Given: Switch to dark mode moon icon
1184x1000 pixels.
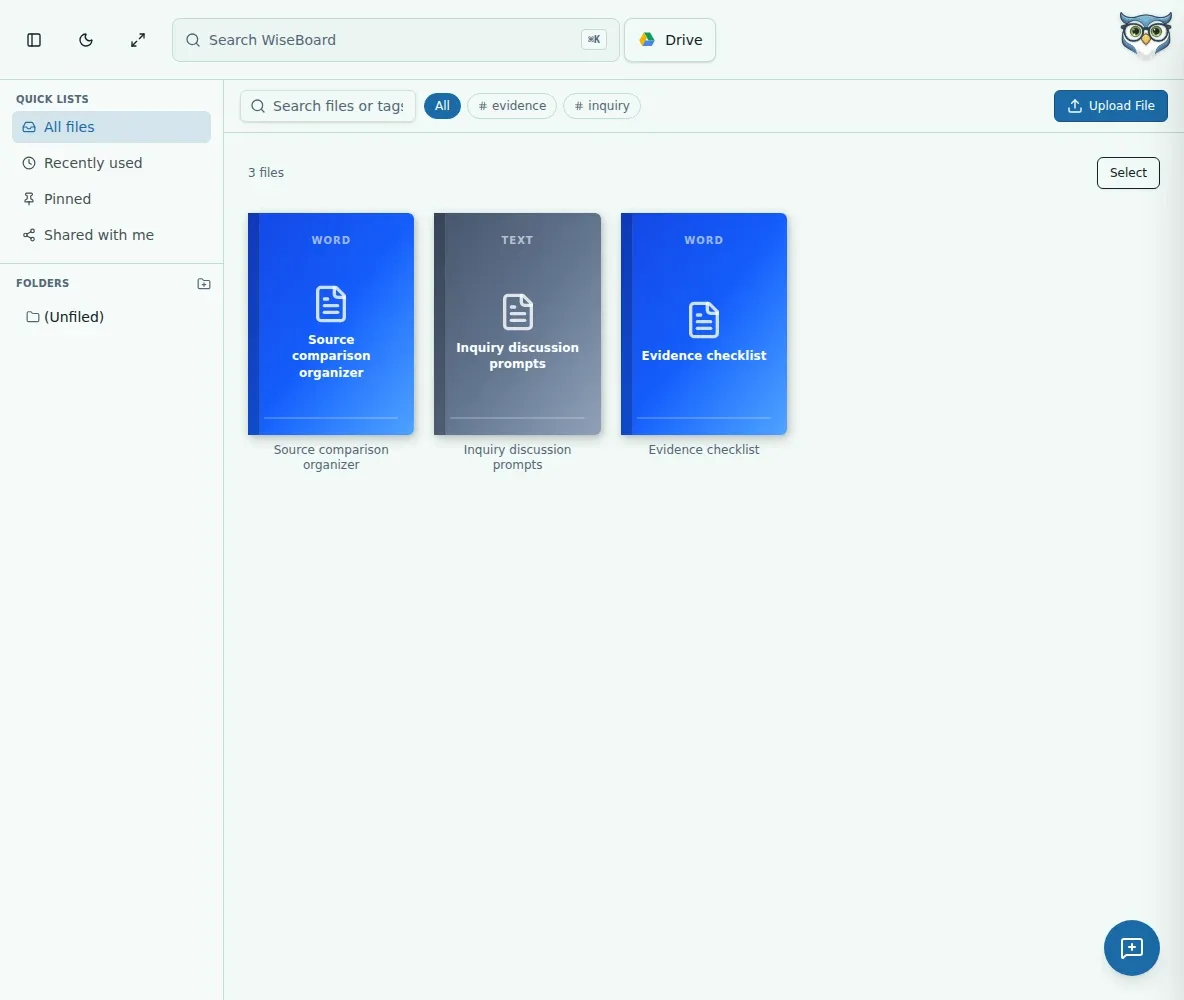Looking at the screenshot, I should coord(86,40).
